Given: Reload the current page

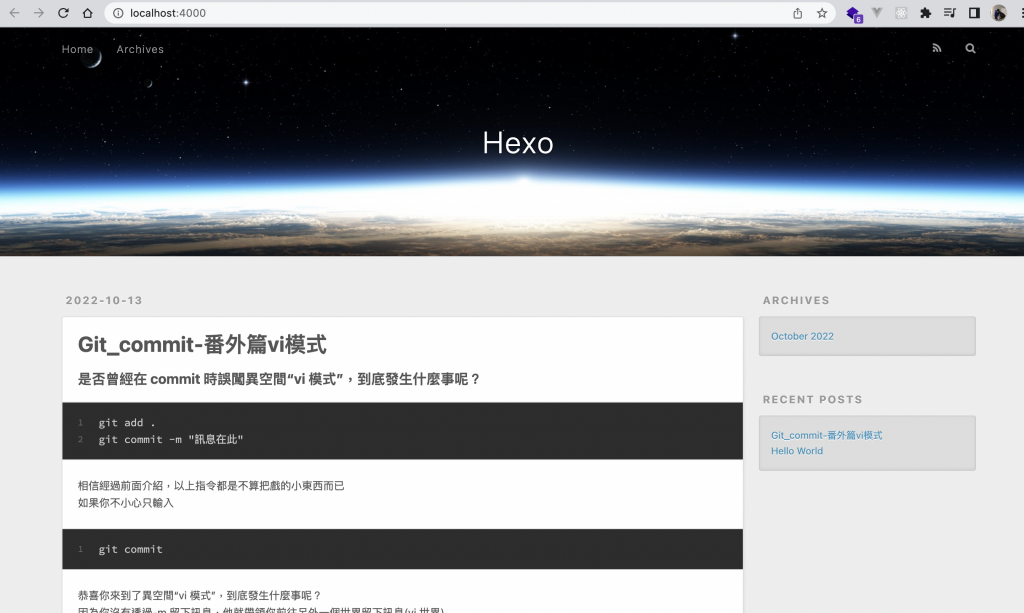Looking at the screenshot, I should (63, 13).
